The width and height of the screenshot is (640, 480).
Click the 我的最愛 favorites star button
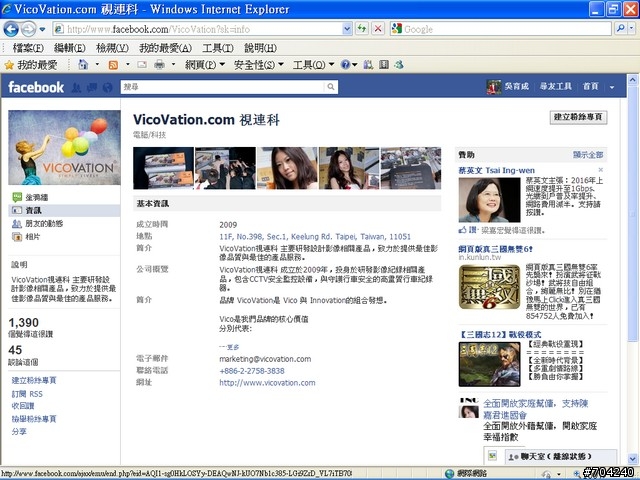pos(31,64)
